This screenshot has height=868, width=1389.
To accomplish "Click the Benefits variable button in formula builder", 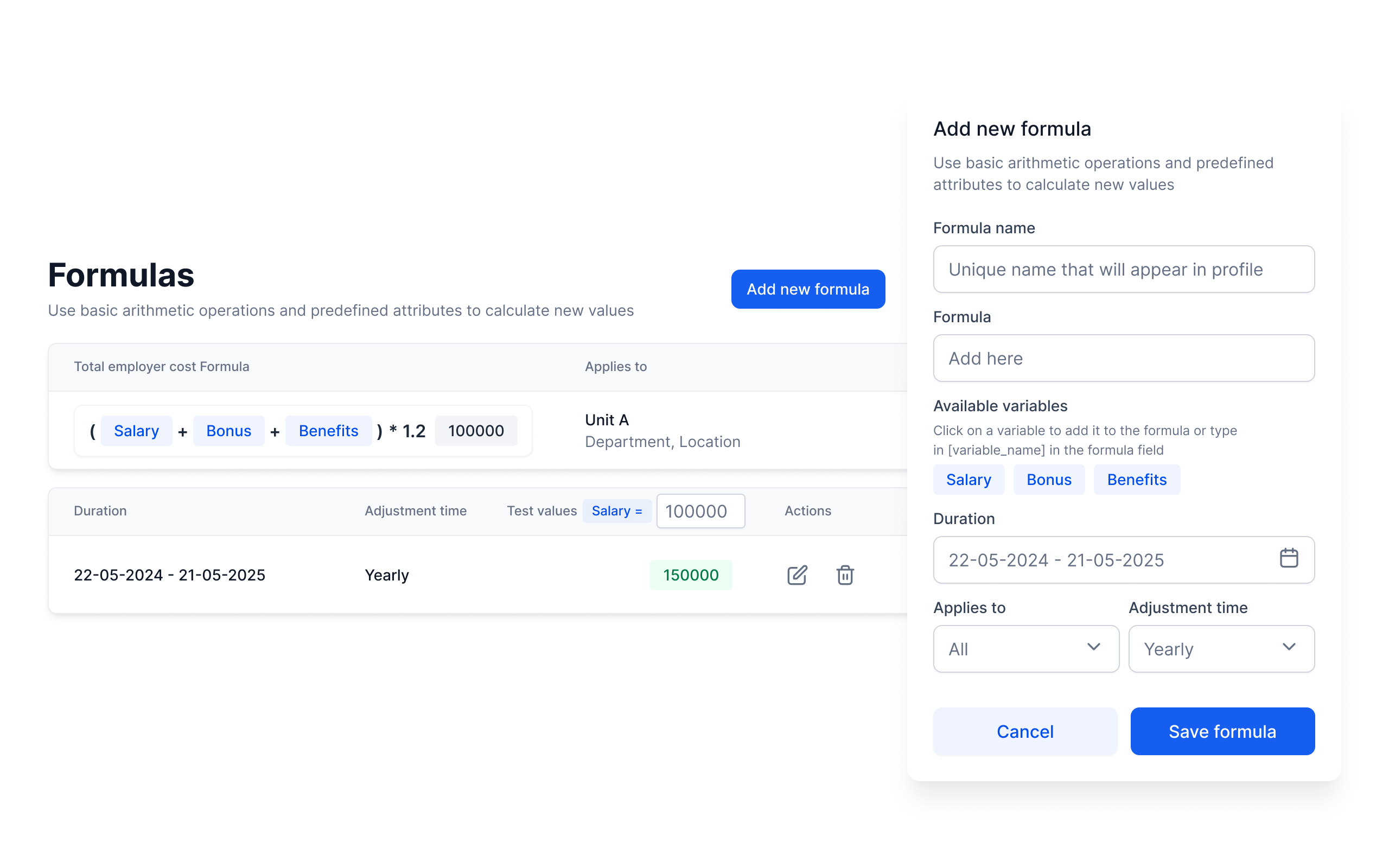I will 1136,479.
